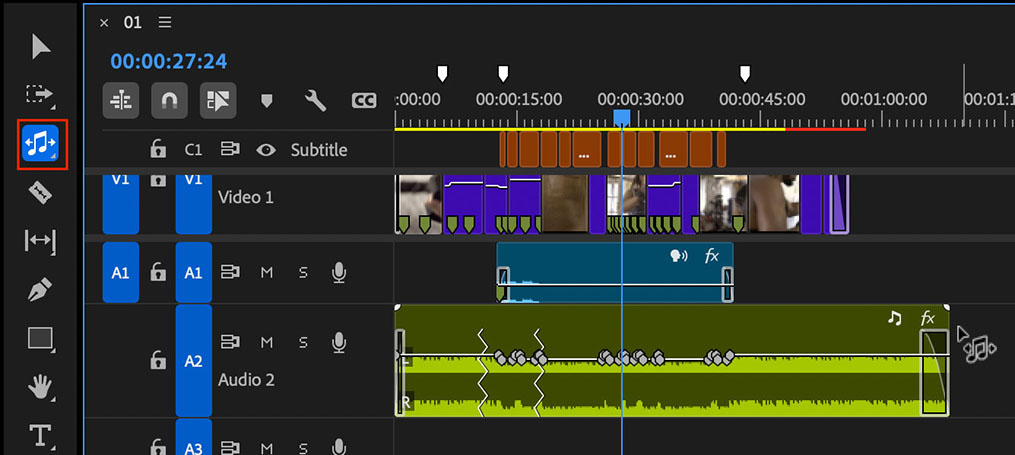Click the Subtitle track label
This screenshot has width=1015, height=455.
click(318, 150)
